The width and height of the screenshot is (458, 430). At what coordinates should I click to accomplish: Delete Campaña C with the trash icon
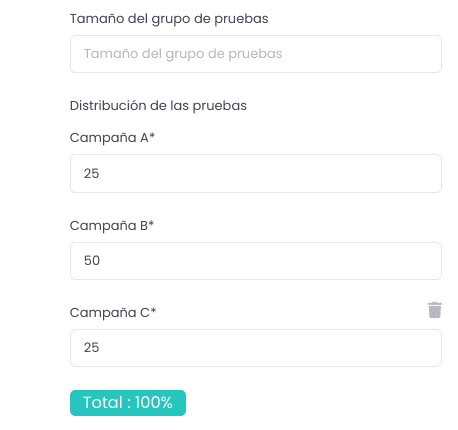coord(434,310)
